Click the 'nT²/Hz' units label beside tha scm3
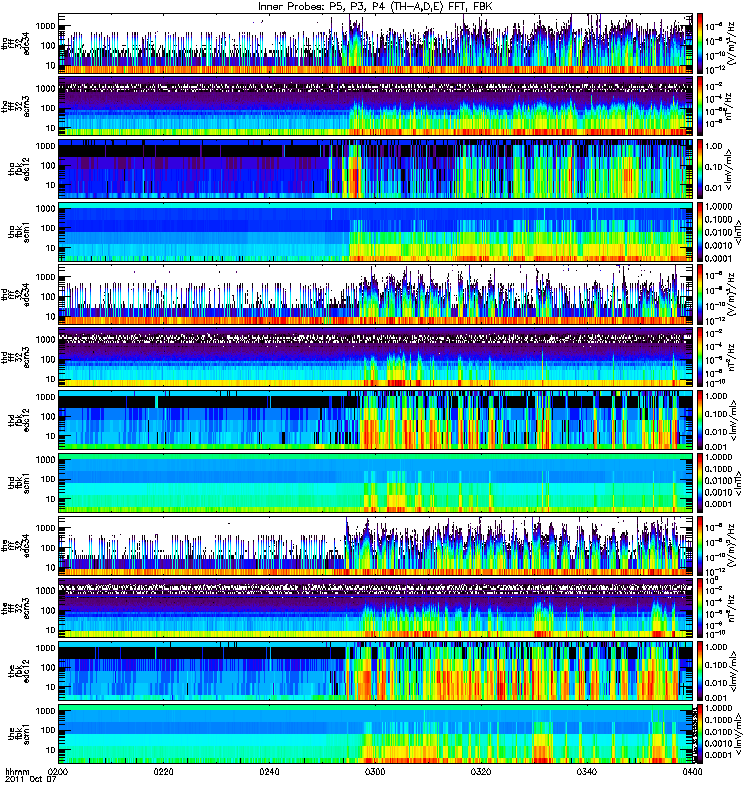 (x=729, y=106)
